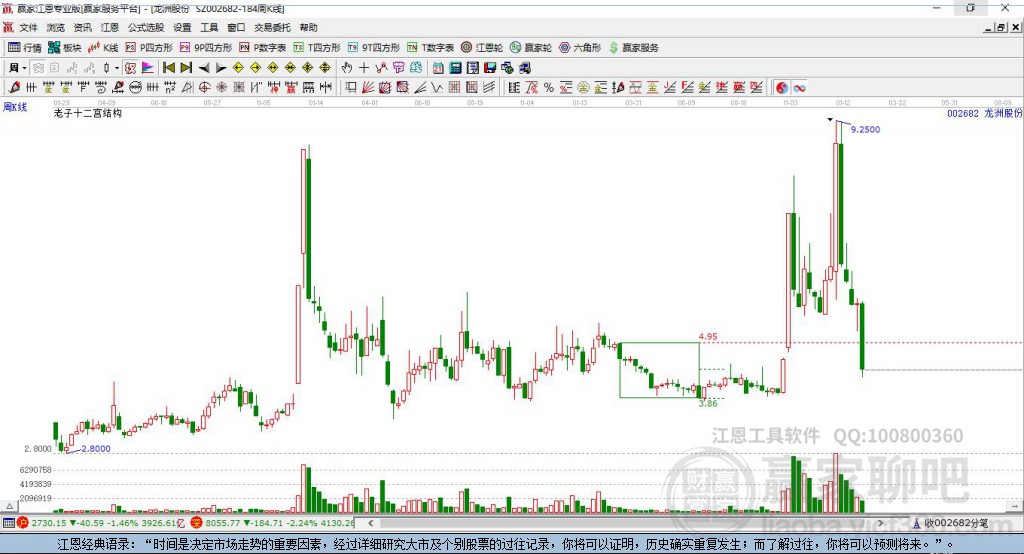Viewport: 1024px width, 554px height.
Task: Open the 资讯 menu
Action: coord(82,27)
